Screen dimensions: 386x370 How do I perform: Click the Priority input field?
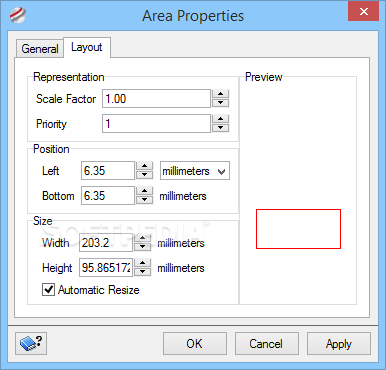[156, 124]
